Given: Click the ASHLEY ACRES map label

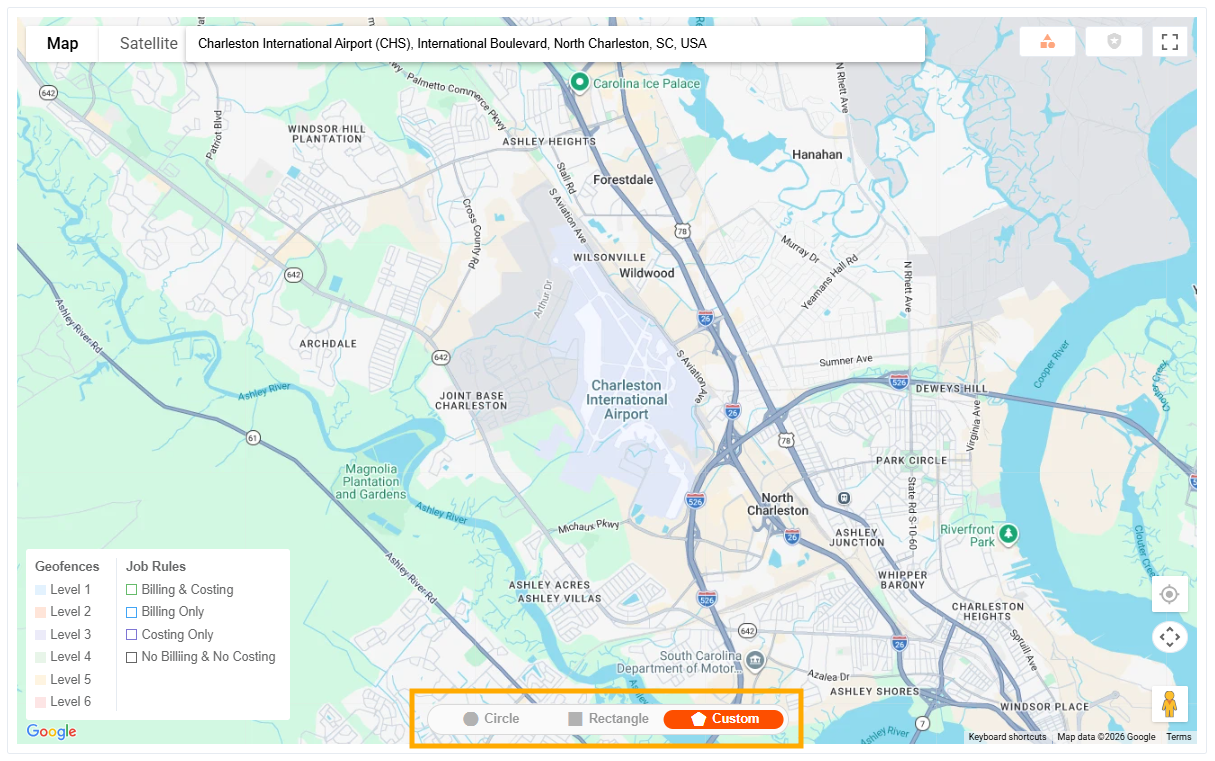Looking at the screenshot, I should pos(549,585).
